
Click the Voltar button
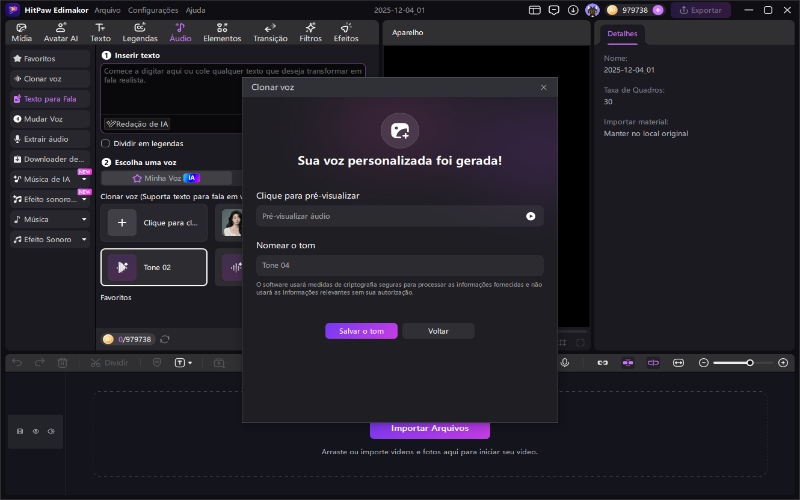(x=438, y=331)
